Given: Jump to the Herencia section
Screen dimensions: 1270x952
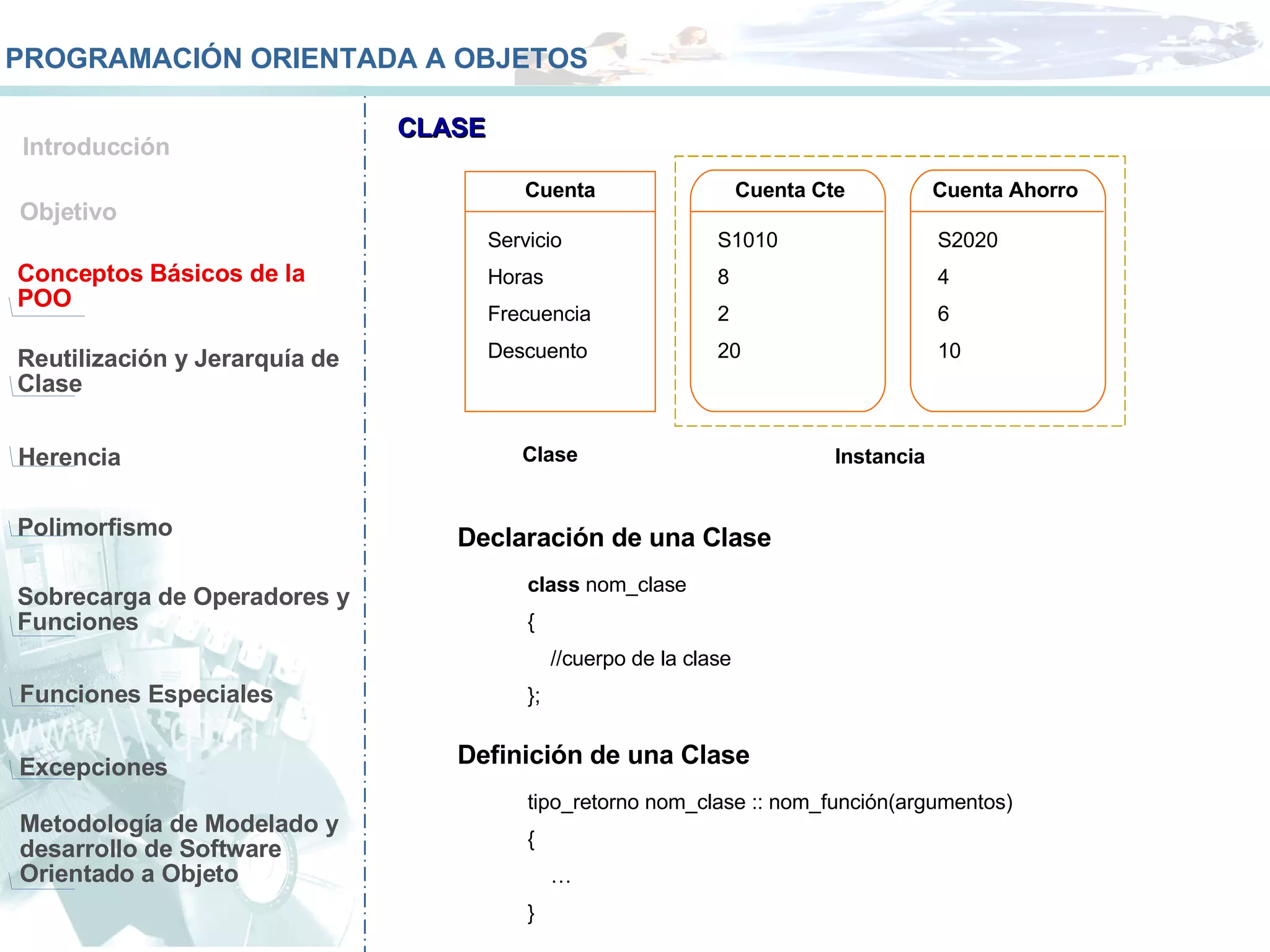Looking at the screenshot, I should (x=69, y=457).
